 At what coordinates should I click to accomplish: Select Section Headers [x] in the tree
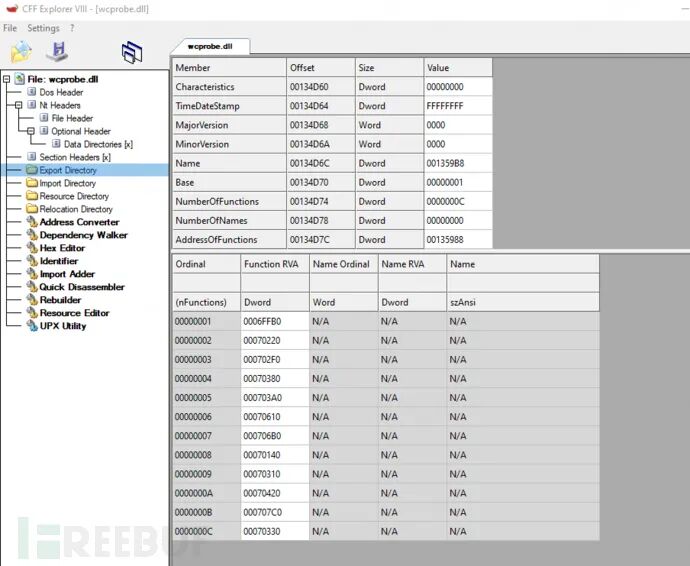coord(75,157)
